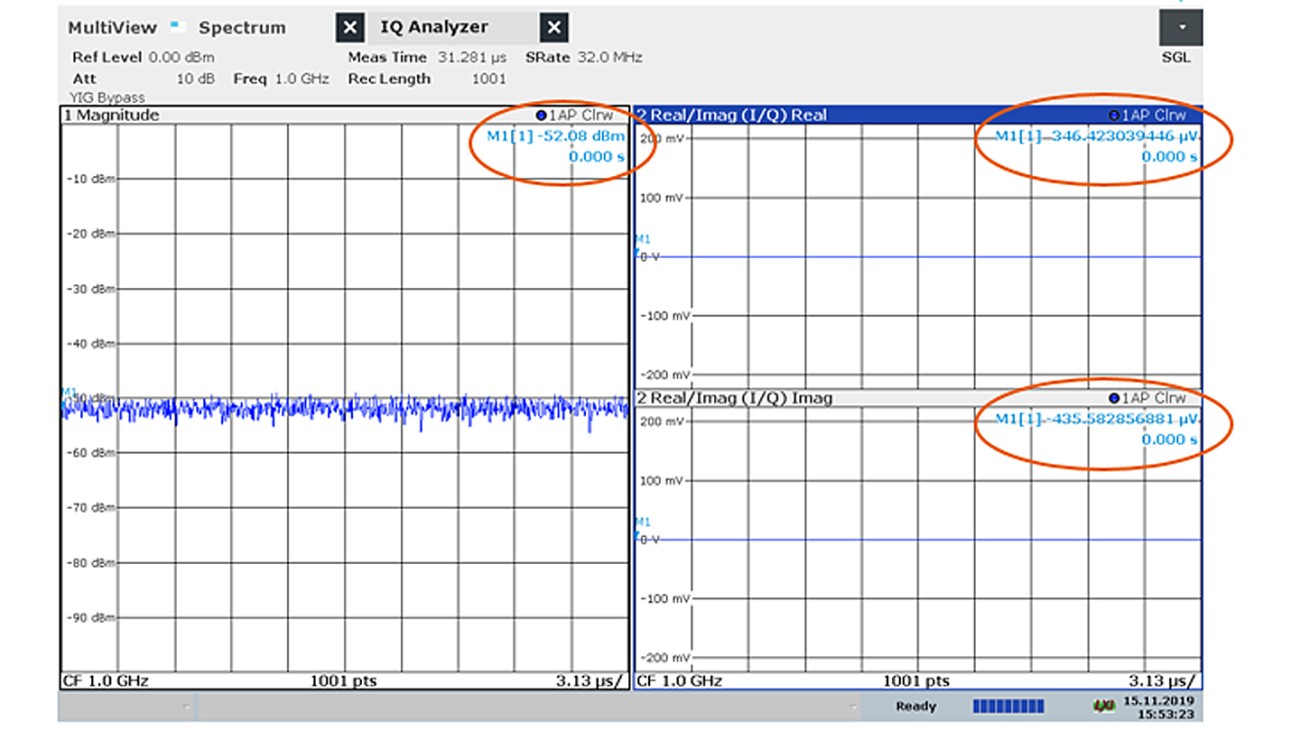Select the blue trace indicator in Magnitude window

point(543,114)
